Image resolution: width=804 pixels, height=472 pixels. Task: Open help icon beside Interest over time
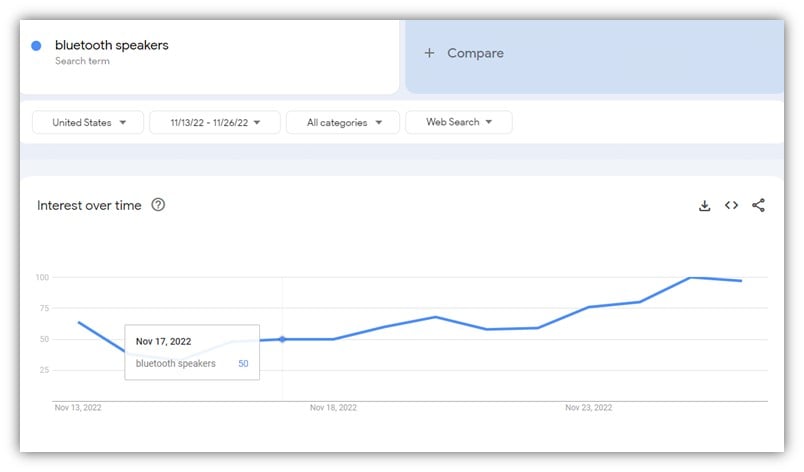(158, 205)
